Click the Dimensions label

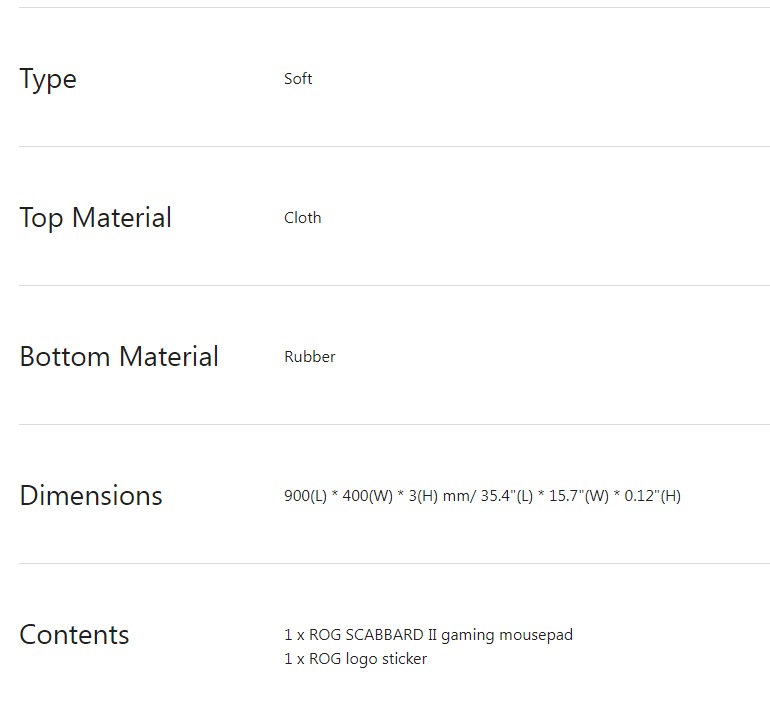[x=91, y=496]
